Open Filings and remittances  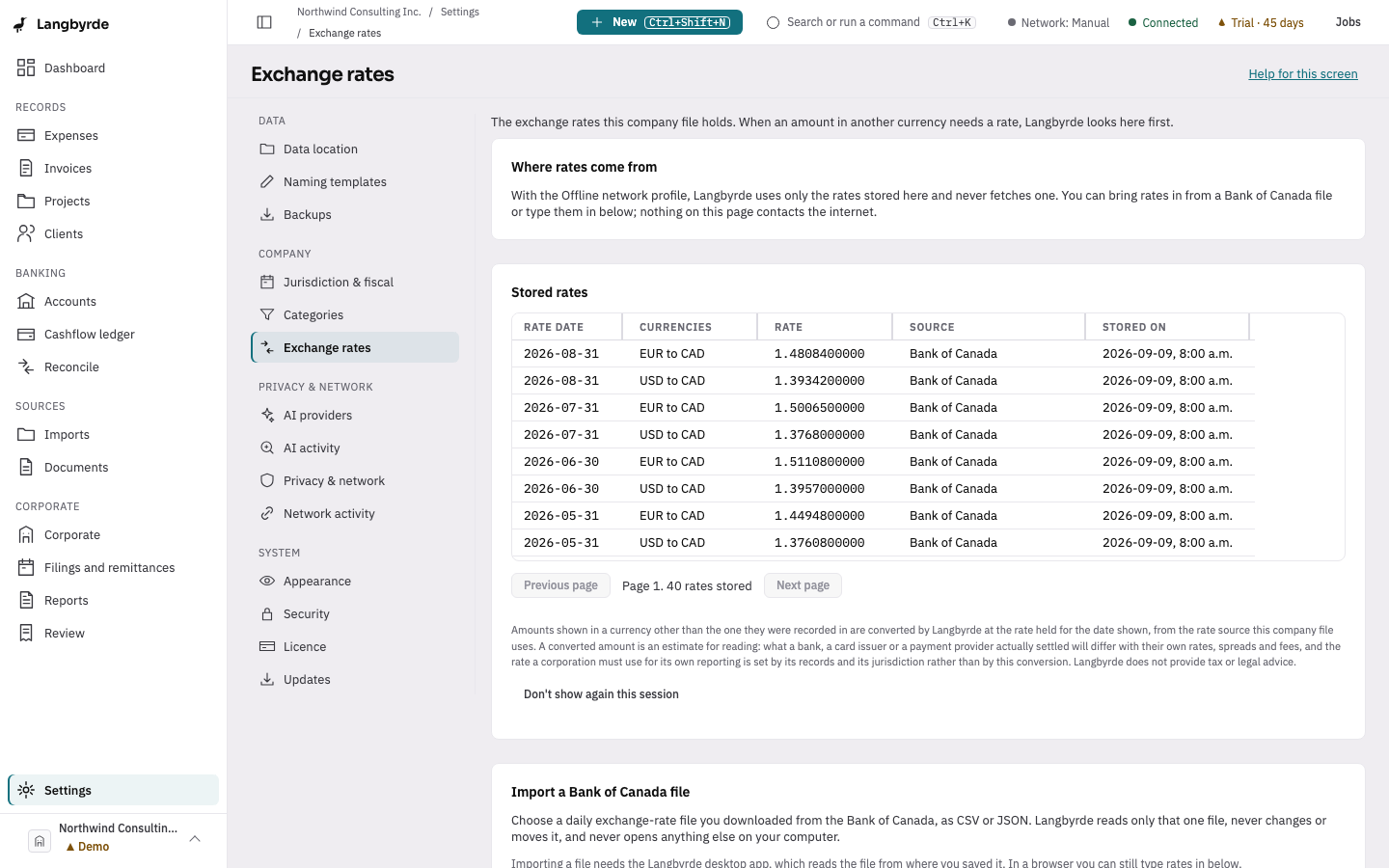(x=113, y=568)
